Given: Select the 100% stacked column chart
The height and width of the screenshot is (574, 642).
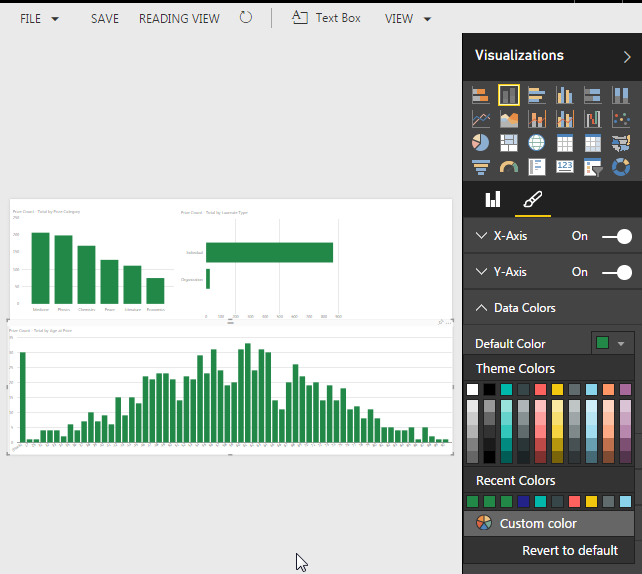Looking at the screenshot, I should click(621, 95).
